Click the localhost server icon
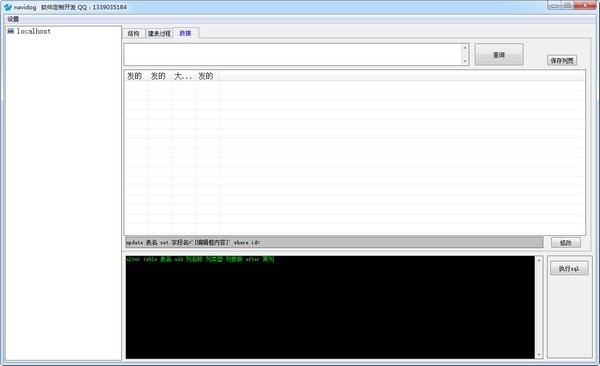This screenshot has height=366, width=600. (x=11, y=31)
